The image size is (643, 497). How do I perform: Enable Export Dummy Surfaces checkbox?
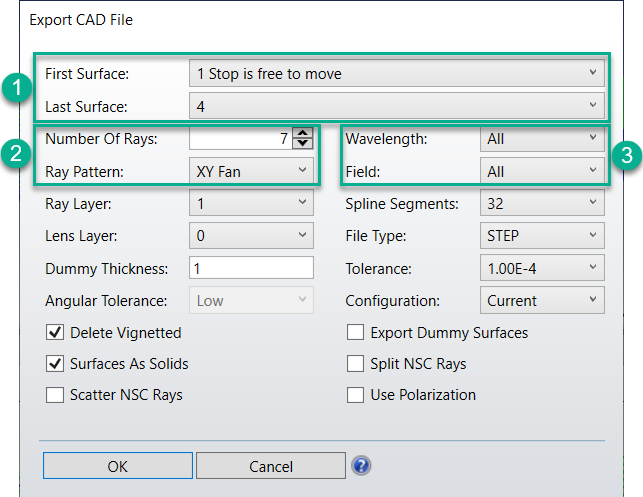pos(355,332)
